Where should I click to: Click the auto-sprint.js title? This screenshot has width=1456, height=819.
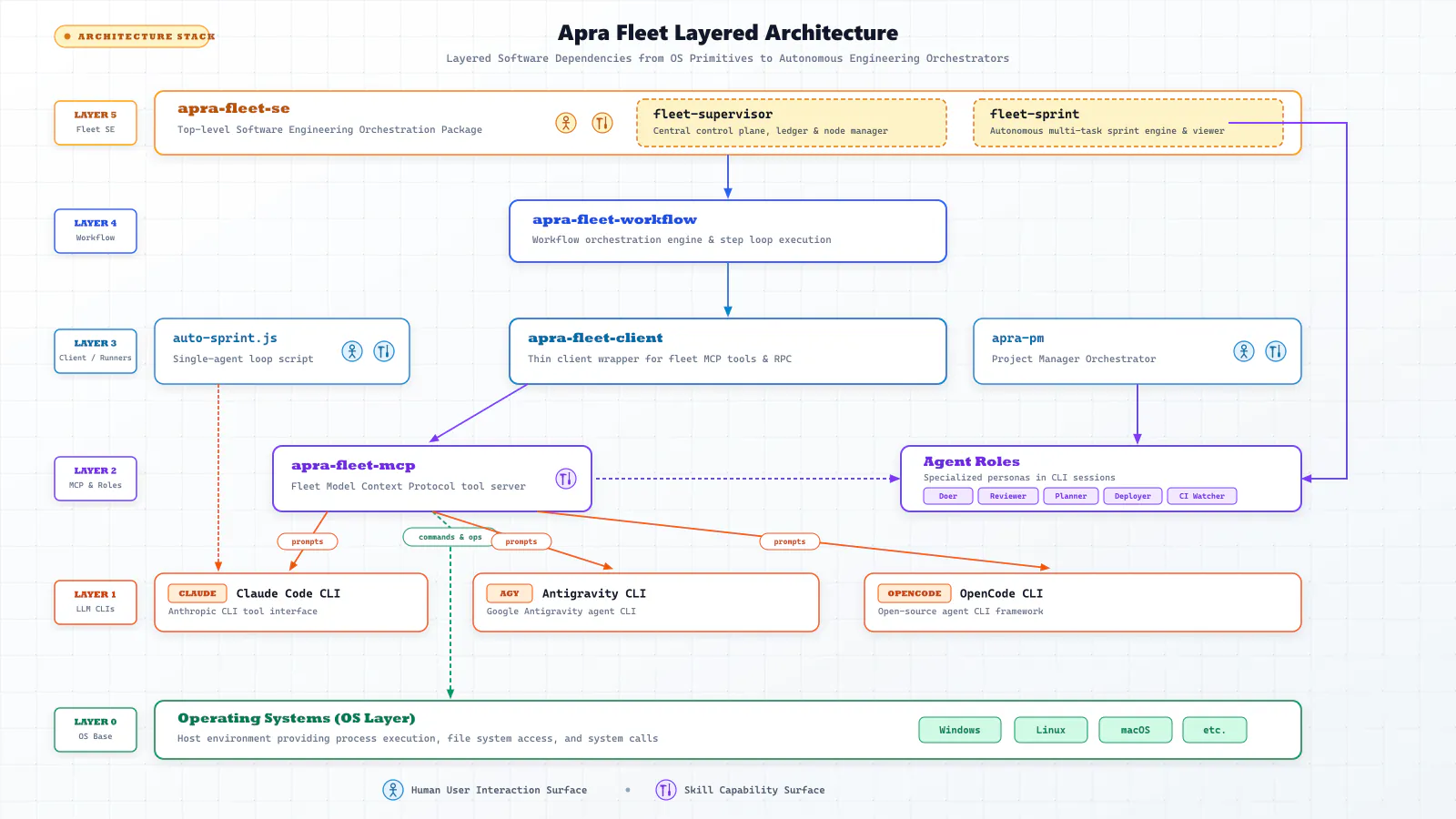click(225, 338)
